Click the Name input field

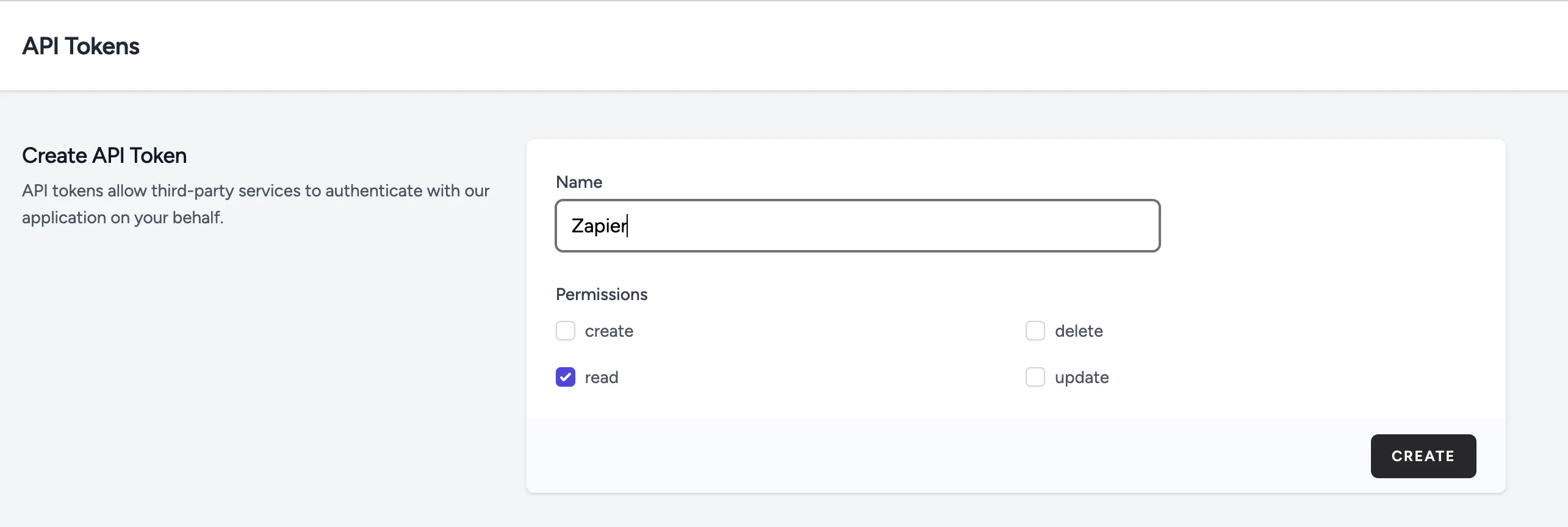click(857, 226)
